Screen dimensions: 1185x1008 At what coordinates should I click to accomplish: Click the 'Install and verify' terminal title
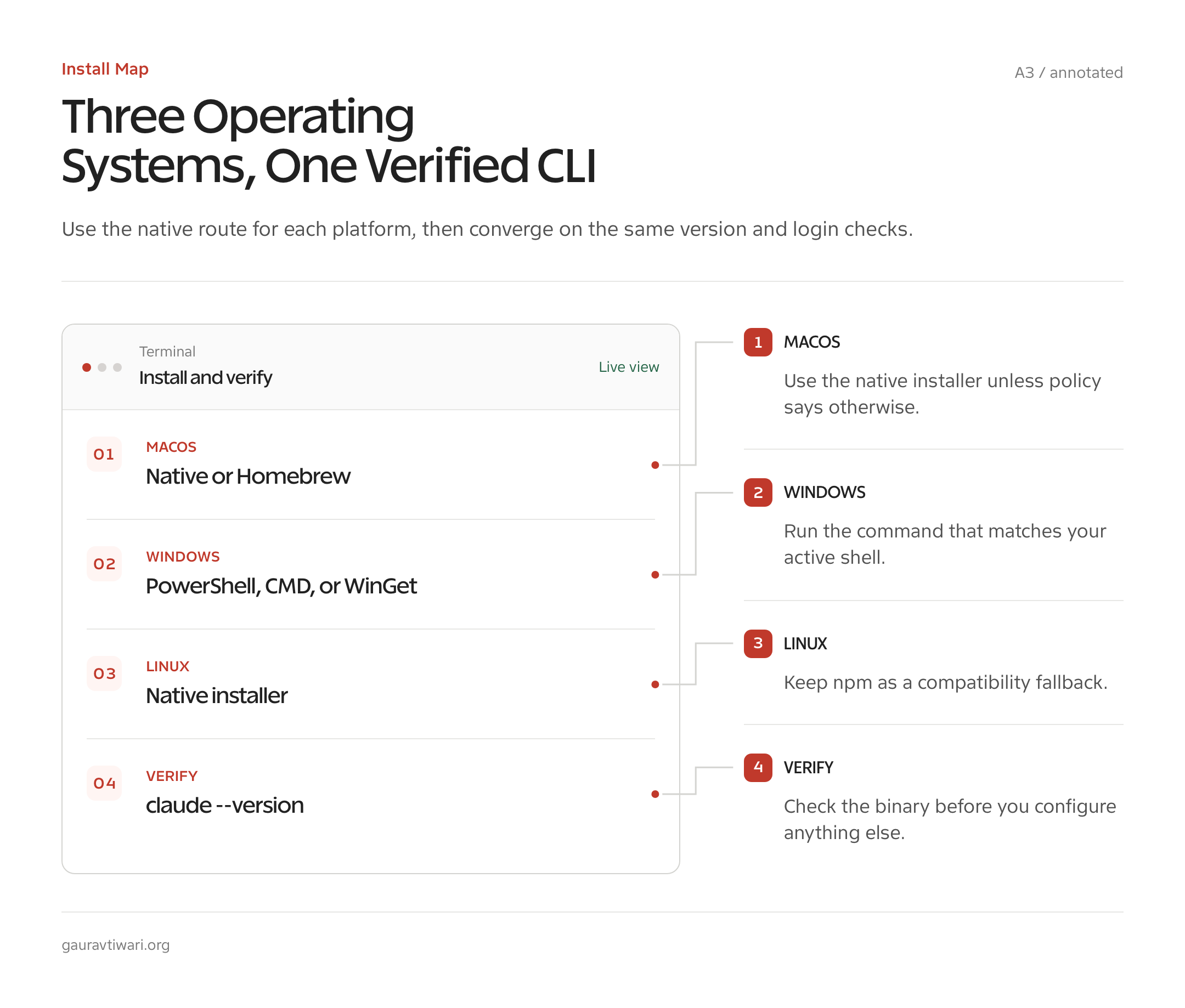point(205,377)
